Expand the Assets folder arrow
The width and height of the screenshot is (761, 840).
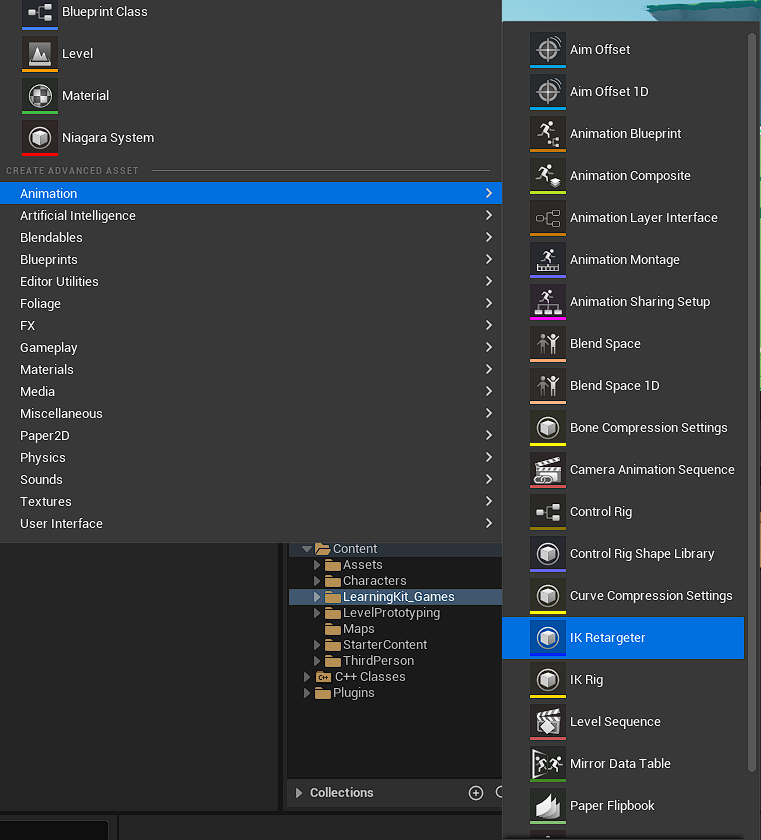(x=317, y=565)
